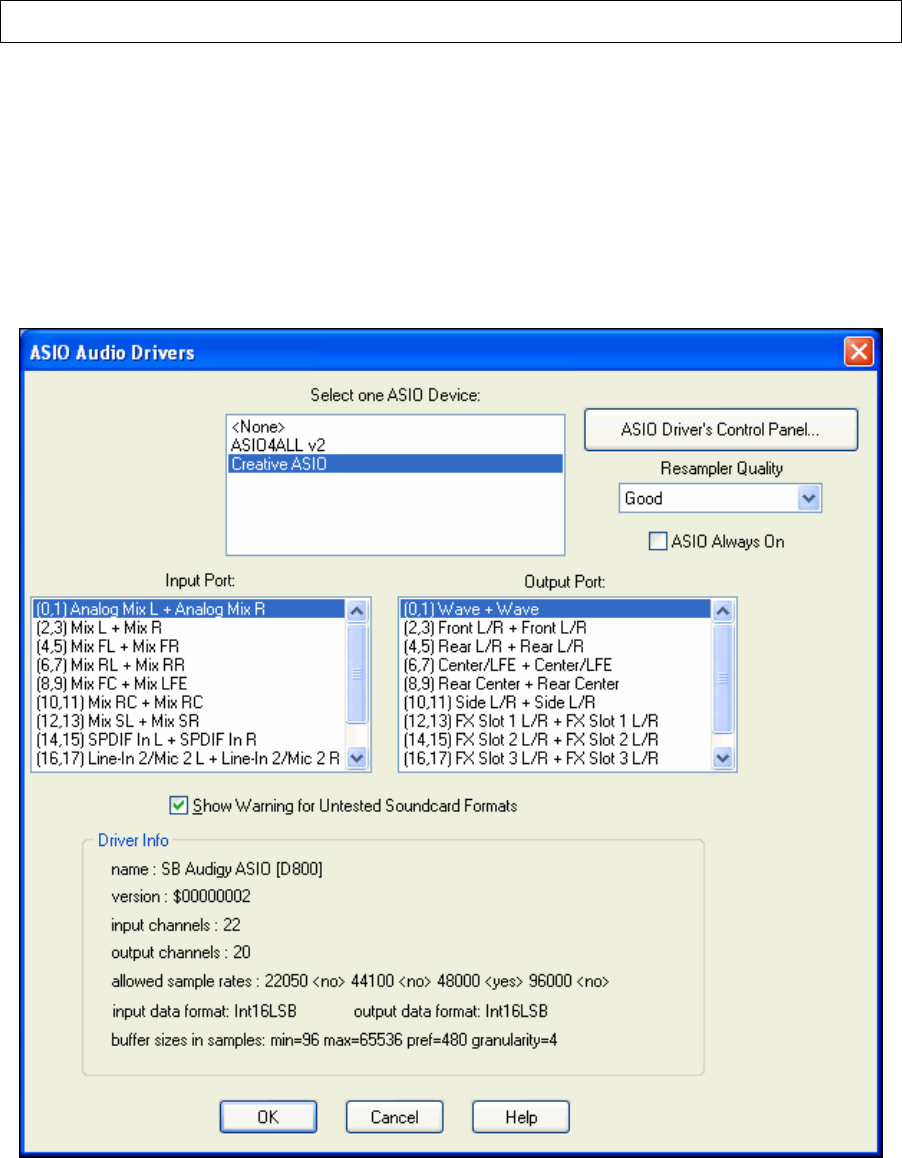Click Output Port scrollbar thumb
The image size is (902, 1158).
pos(722,679)
